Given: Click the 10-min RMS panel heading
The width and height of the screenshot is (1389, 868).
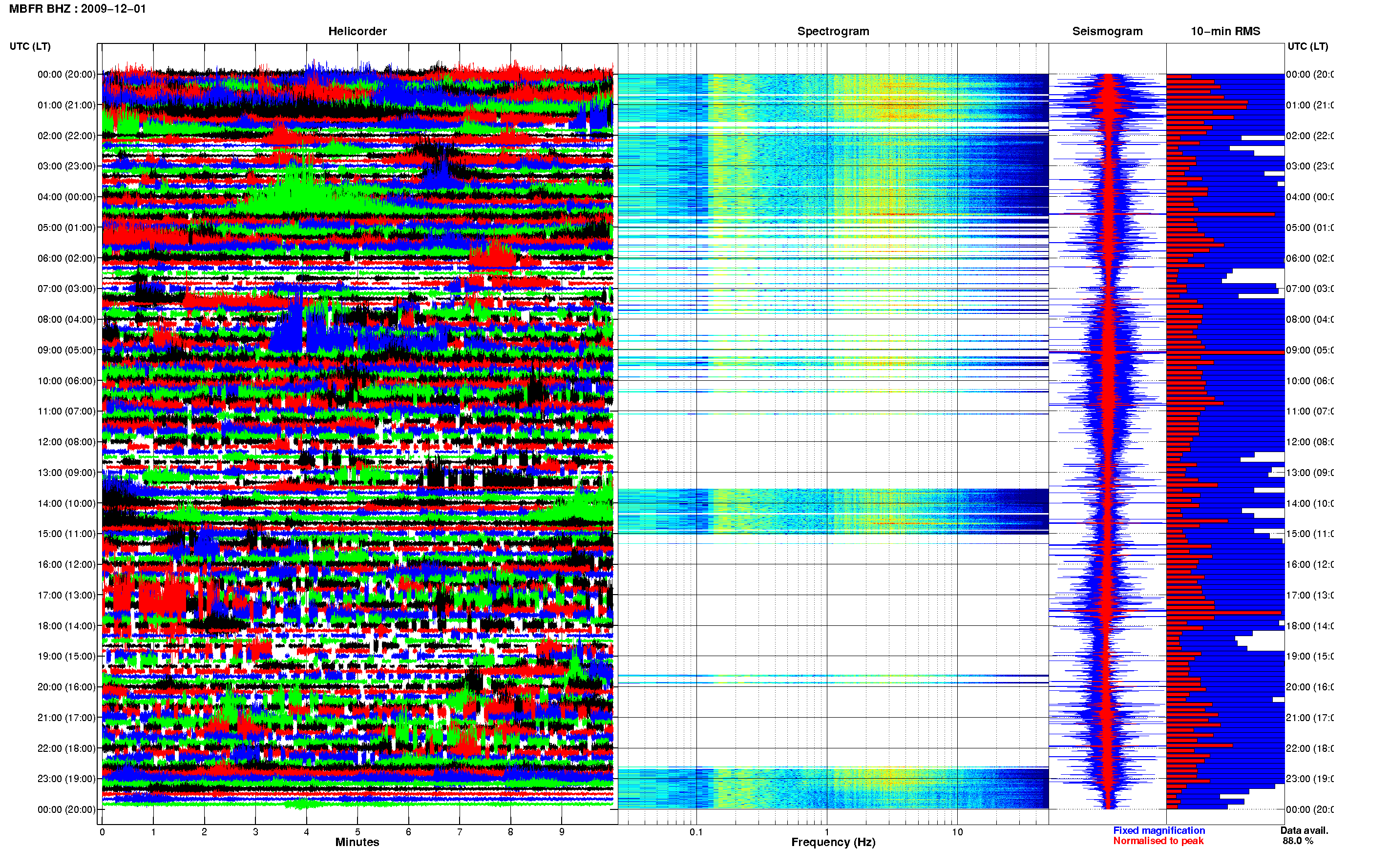Looking at the screenshot, I should pyautogui.click(x=1225, y=31).
